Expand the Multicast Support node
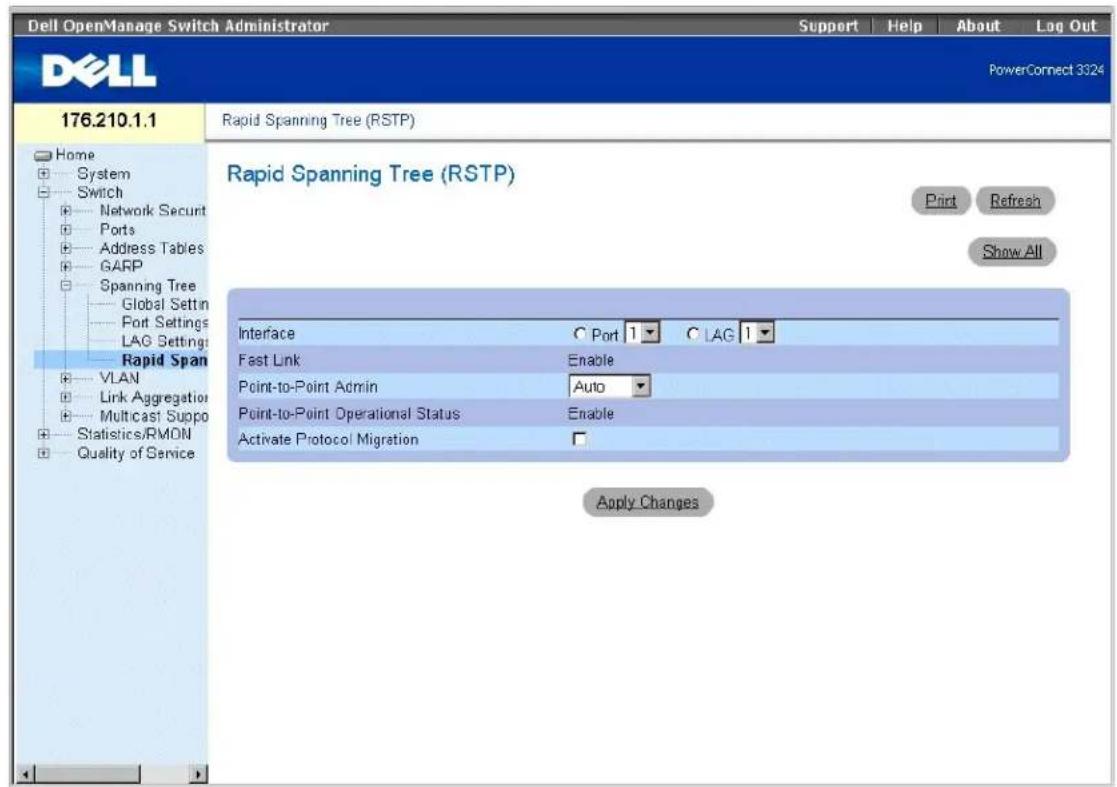The height and width of the screenshot is (787, 1117). click(x=66, y=416)
